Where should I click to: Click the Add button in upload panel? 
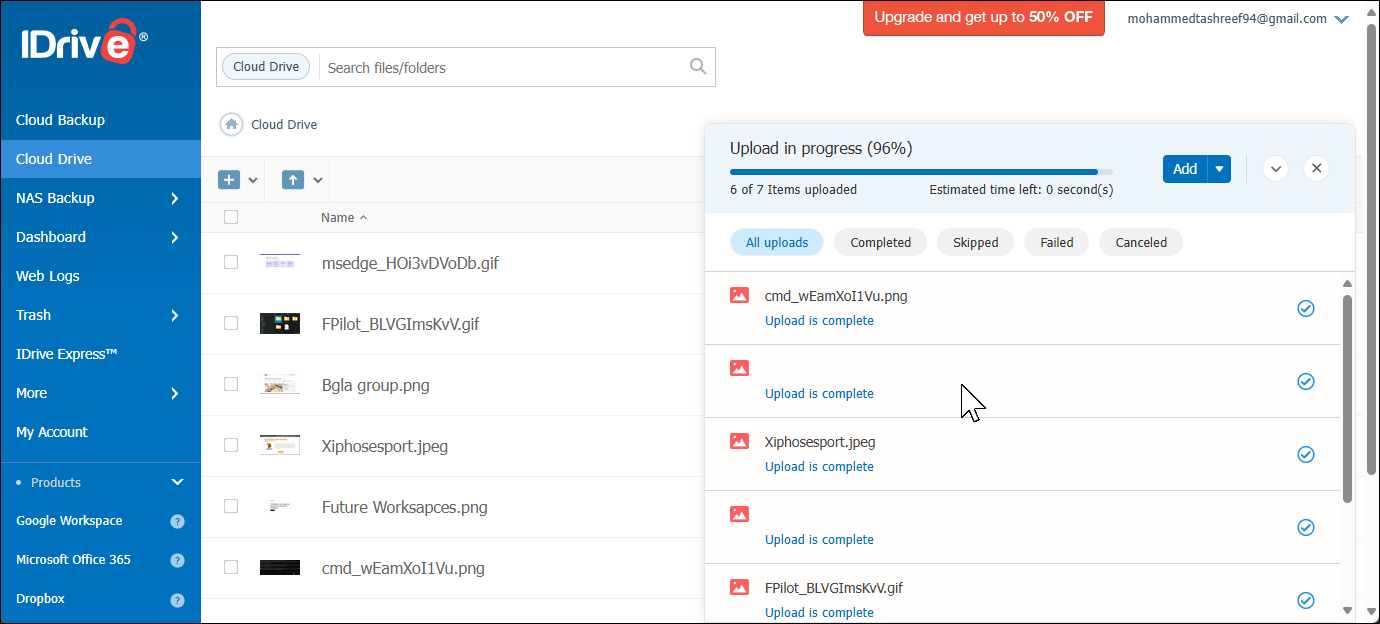tap(1185, 169)
